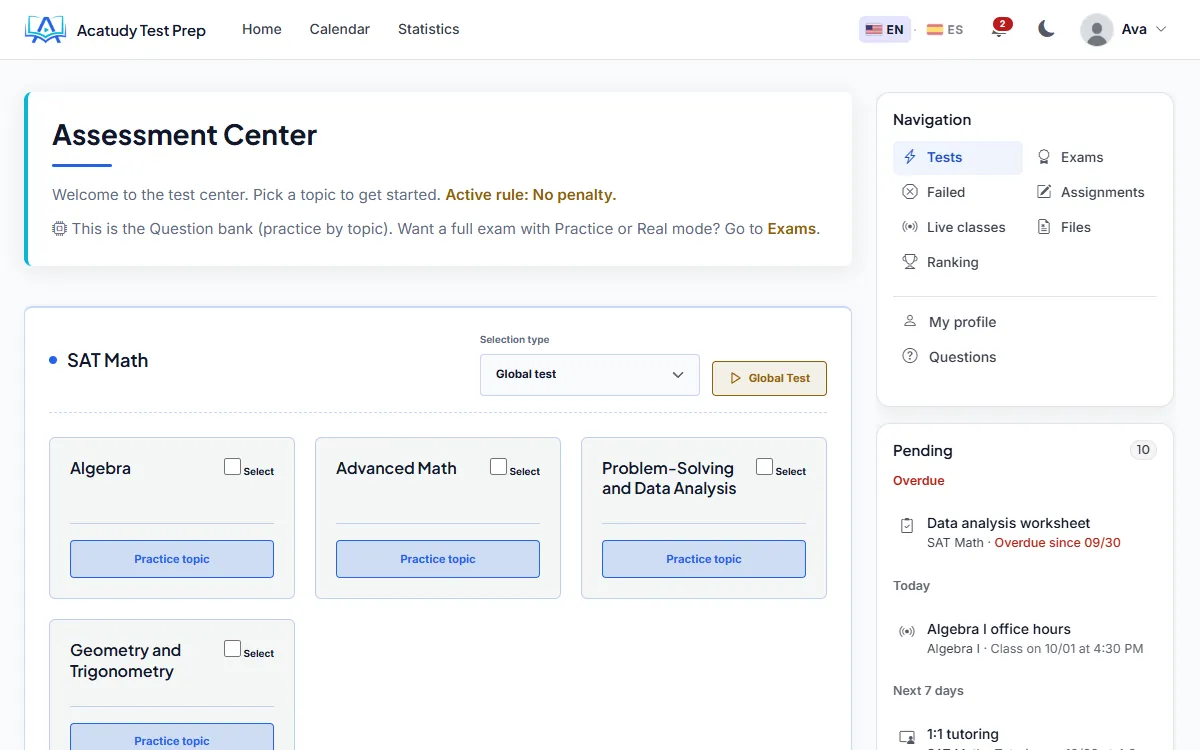Click the Acatudy Test Prep logo icon

point(45,30)
